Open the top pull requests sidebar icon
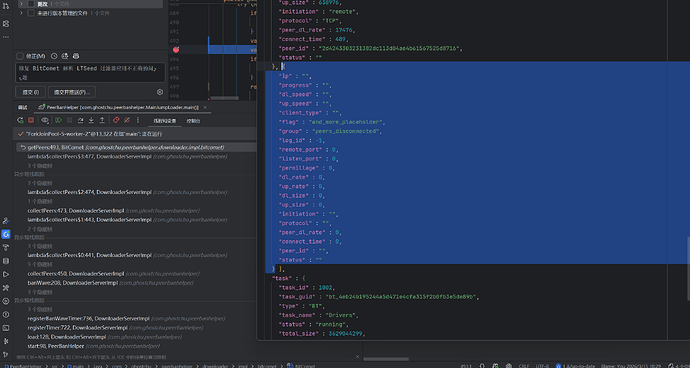This screenshot has width=690, height=368. point(6,6)
